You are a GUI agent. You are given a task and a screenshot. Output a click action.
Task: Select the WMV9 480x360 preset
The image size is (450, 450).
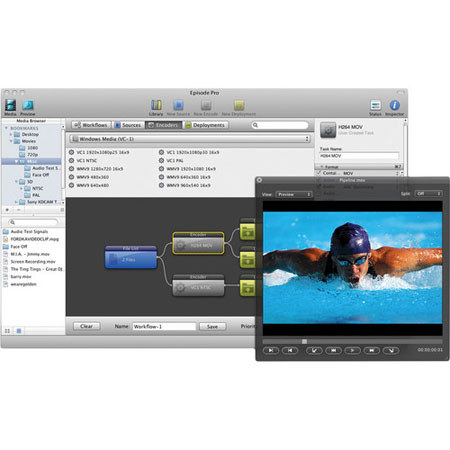click(x=89, y=177)
